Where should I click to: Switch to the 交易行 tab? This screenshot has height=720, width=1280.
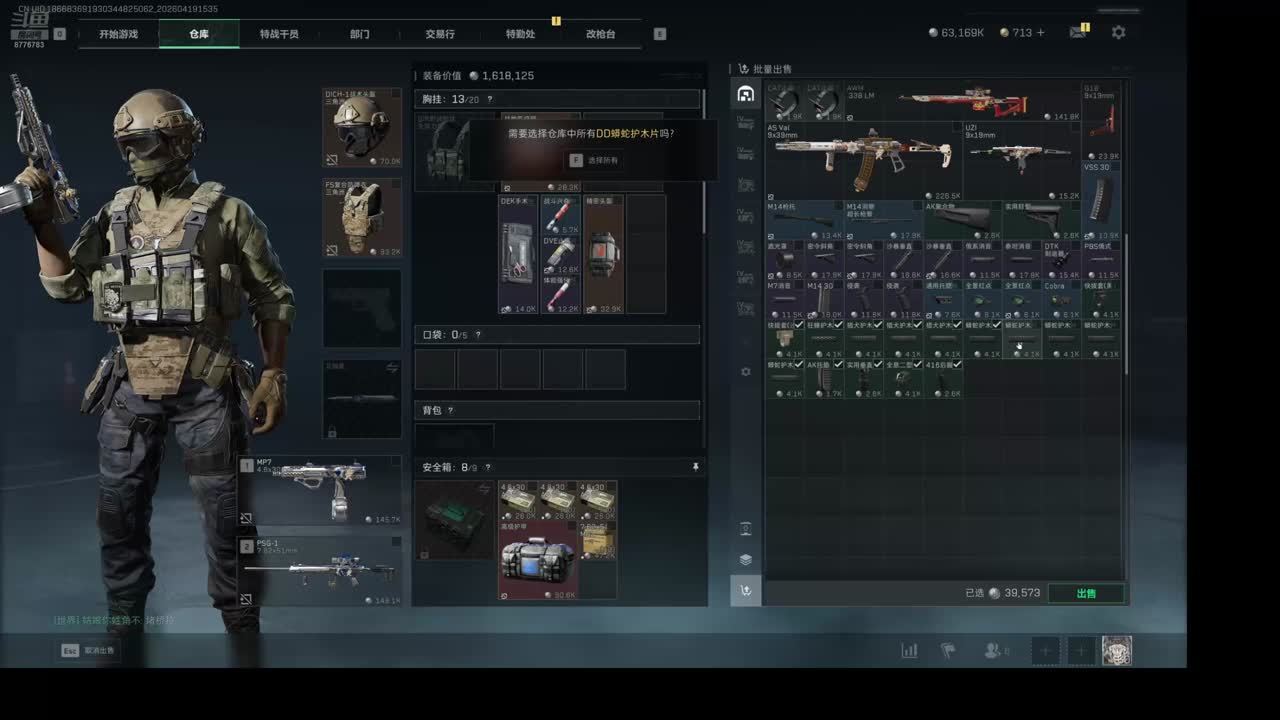click(x=439, y=34)
